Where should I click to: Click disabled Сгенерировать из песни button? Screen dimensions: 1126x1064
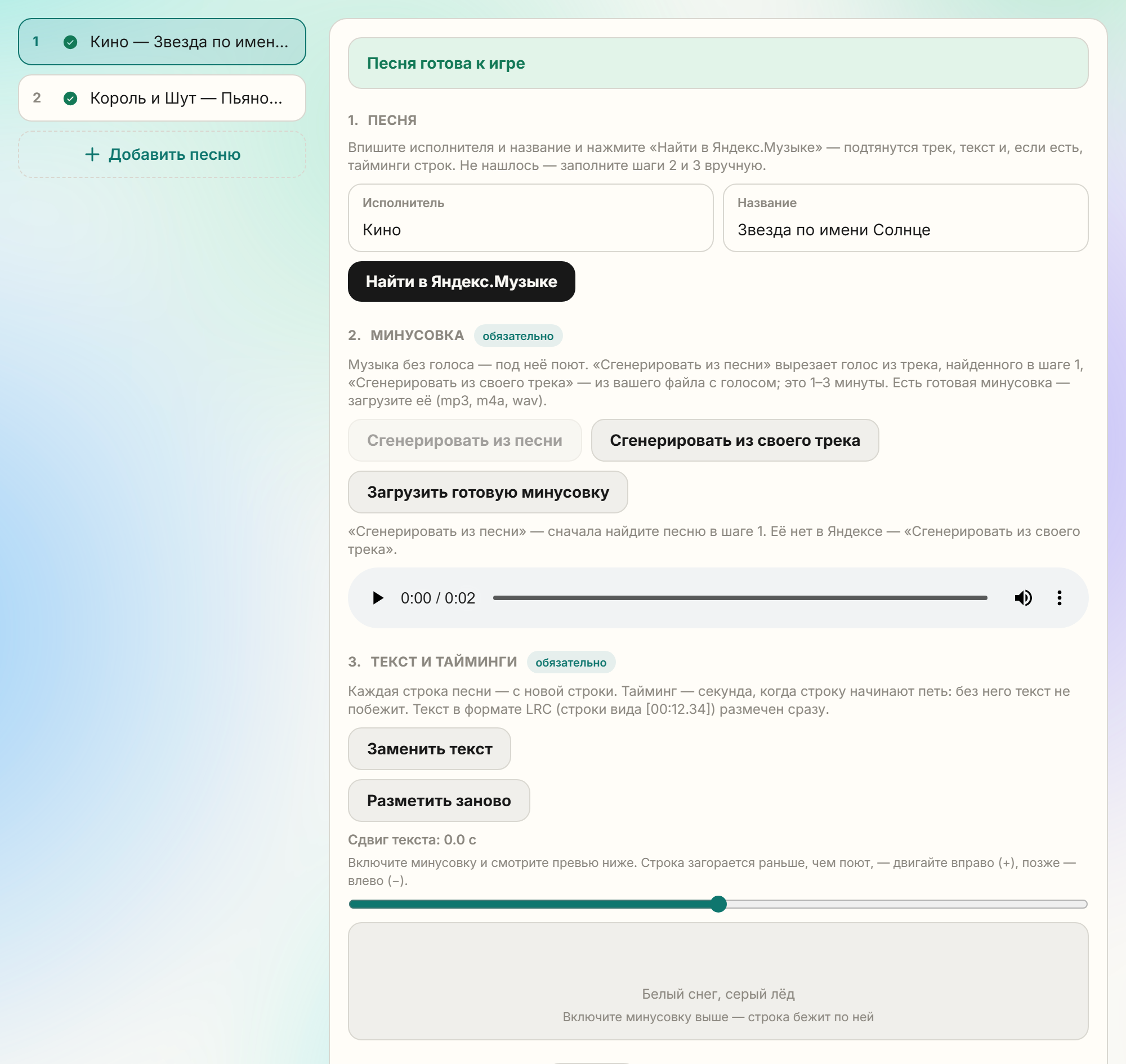(x=464, y=440)
